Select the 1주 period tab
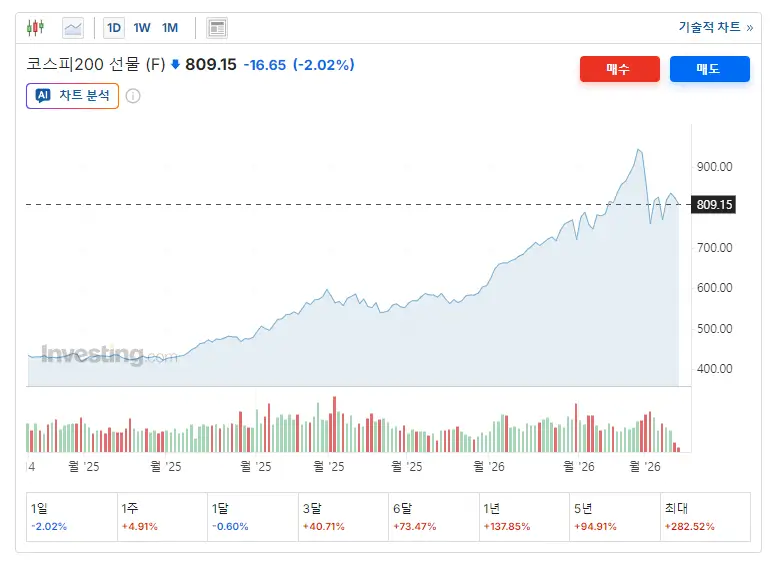Viewport: 783px width, 561px height. [161, 517]
